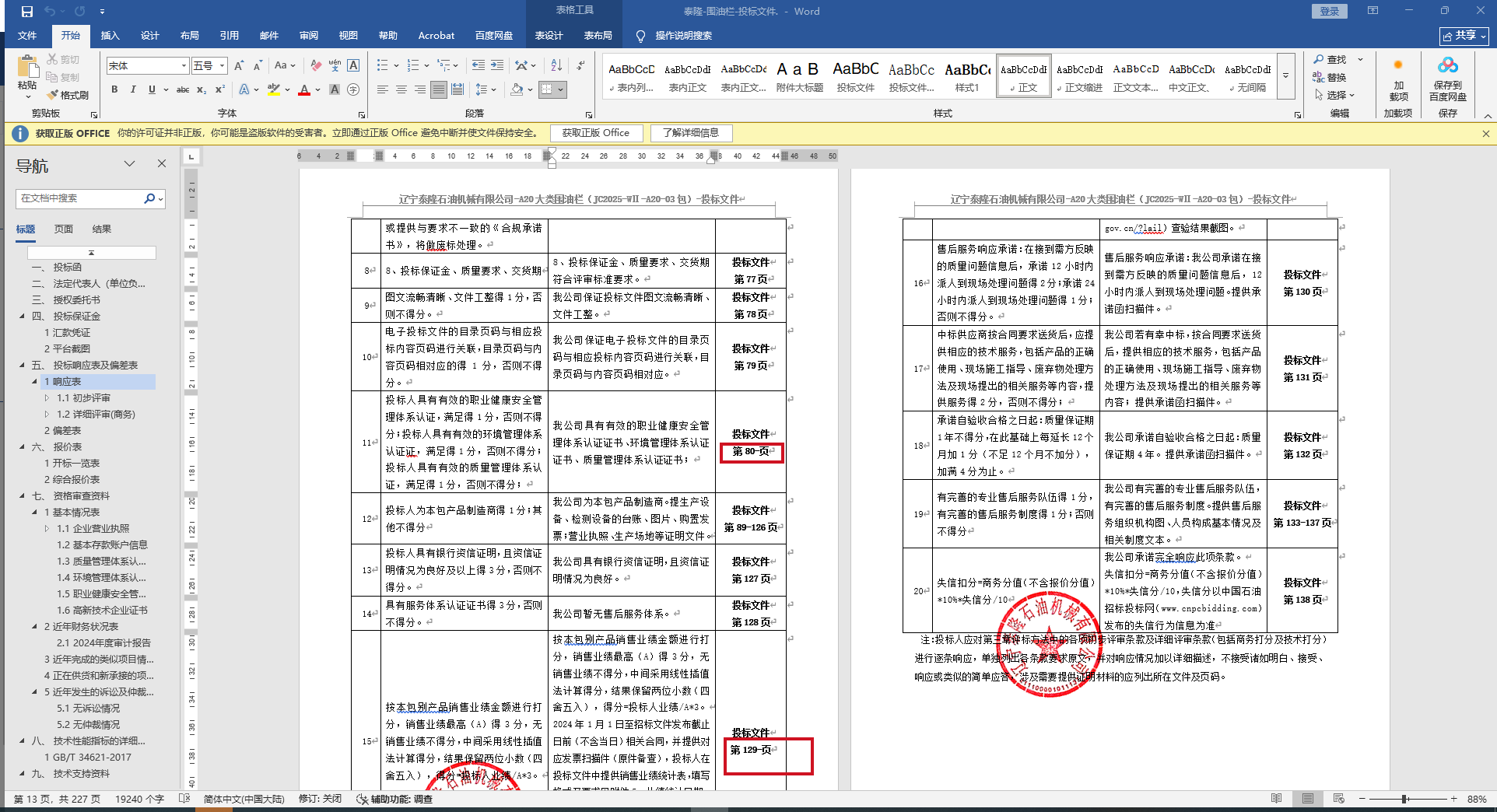The height and width of the screenshot is (812, 1497).
Task: Open the font size dropdown (五号)
Action: 223,66
